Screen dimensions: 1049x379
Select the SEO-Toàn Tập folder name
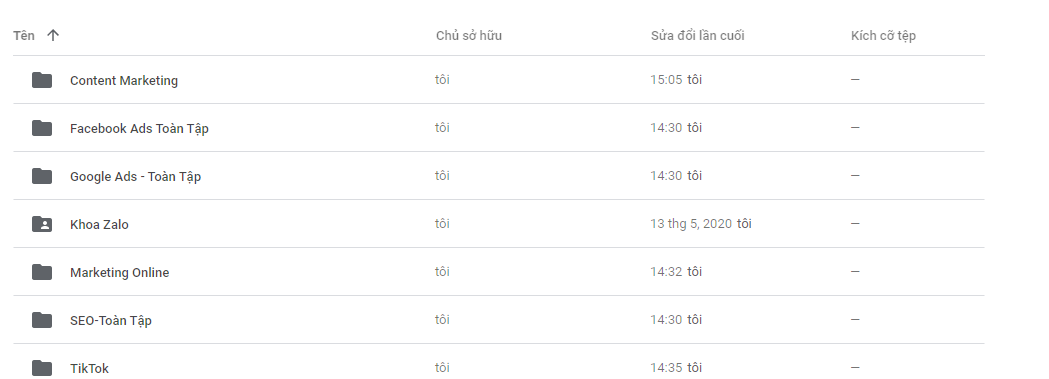coord(110,321)
